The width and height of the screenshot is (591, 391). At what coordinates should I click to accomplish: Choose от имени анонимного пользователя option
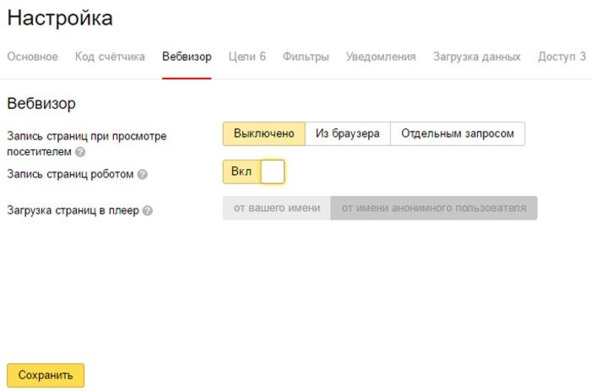434,208
